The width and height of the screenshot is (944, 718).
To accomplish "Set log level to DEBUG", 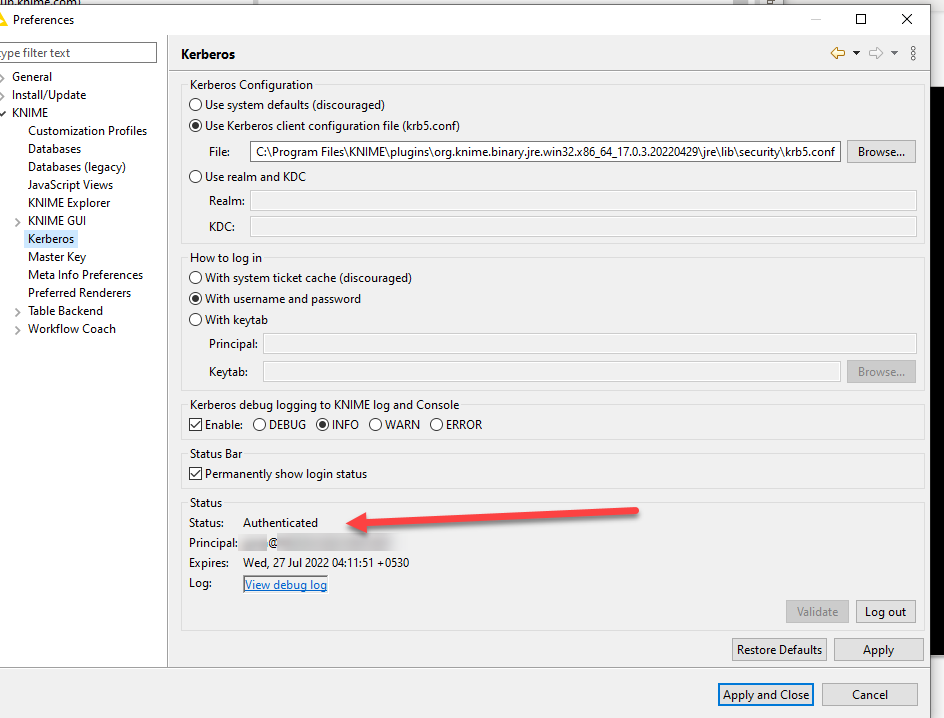I will (259, 425).
